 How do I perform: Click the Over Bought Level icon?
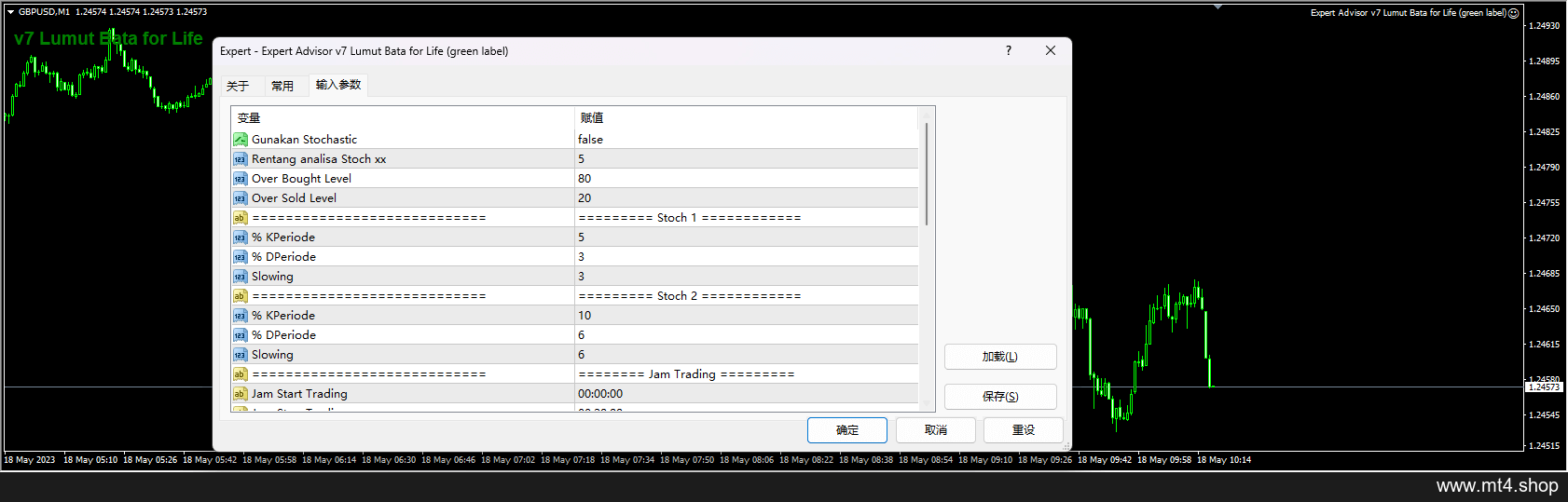click(241, 179)
